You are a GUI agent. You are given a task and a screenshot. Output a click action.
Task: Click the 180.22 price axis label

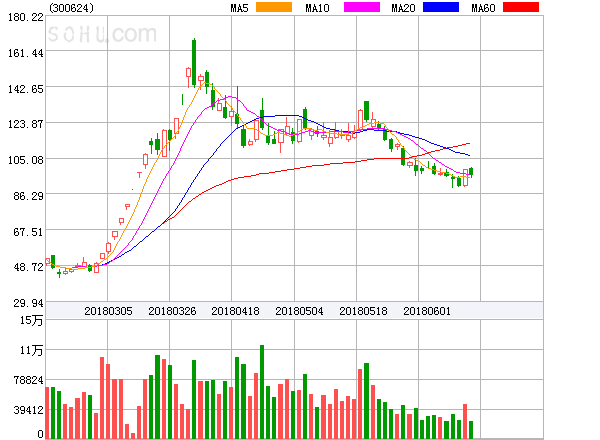click(26, 17)
